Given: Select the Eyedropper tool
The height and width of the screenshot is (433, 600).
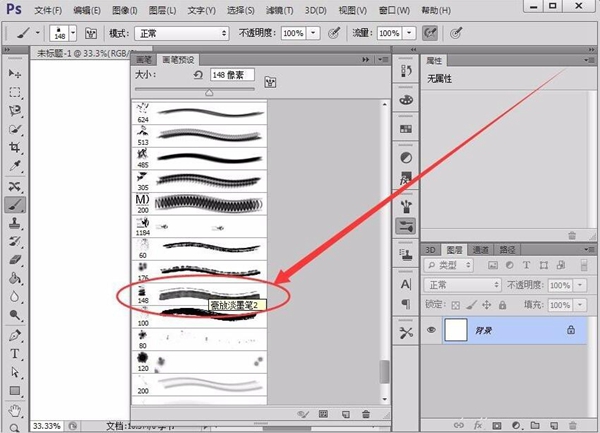Looking at the screenshot, I should coord(15,167).
